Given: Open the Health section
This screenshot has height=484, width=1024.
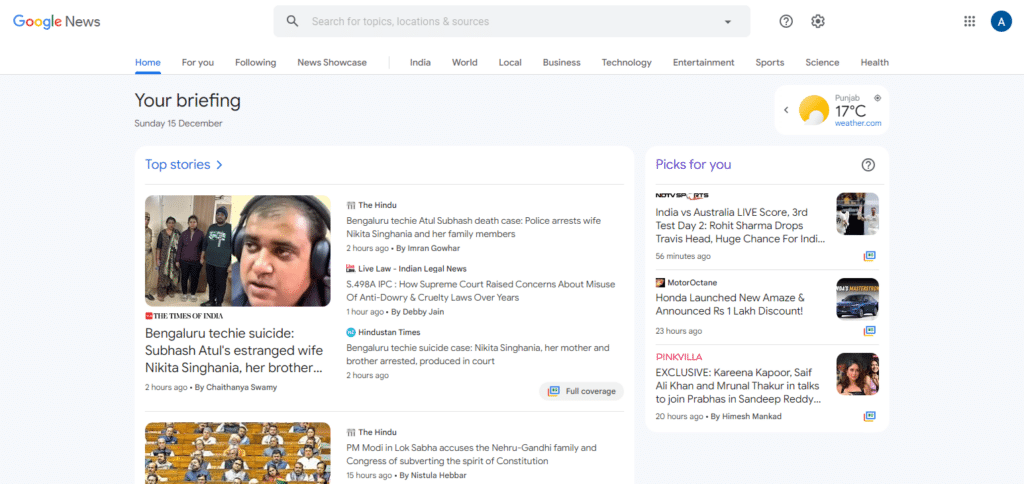Looking at the screenshot, I should (x=874, y=63).
